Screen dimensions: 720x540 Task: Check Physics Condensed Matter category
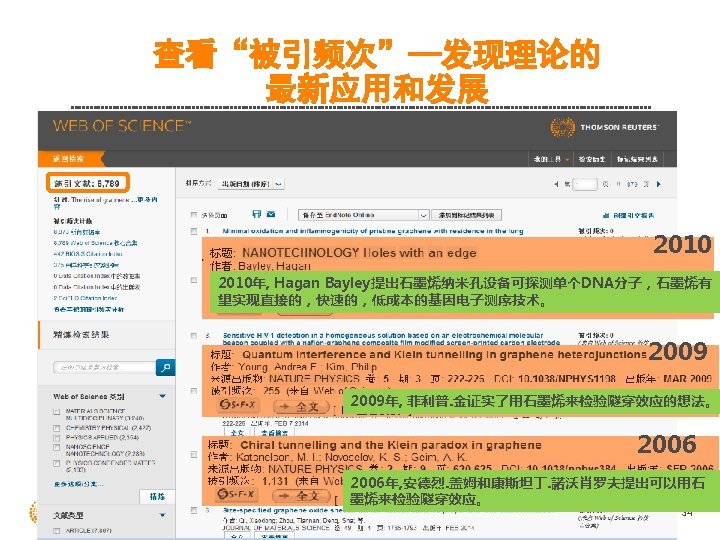point(56,464)
